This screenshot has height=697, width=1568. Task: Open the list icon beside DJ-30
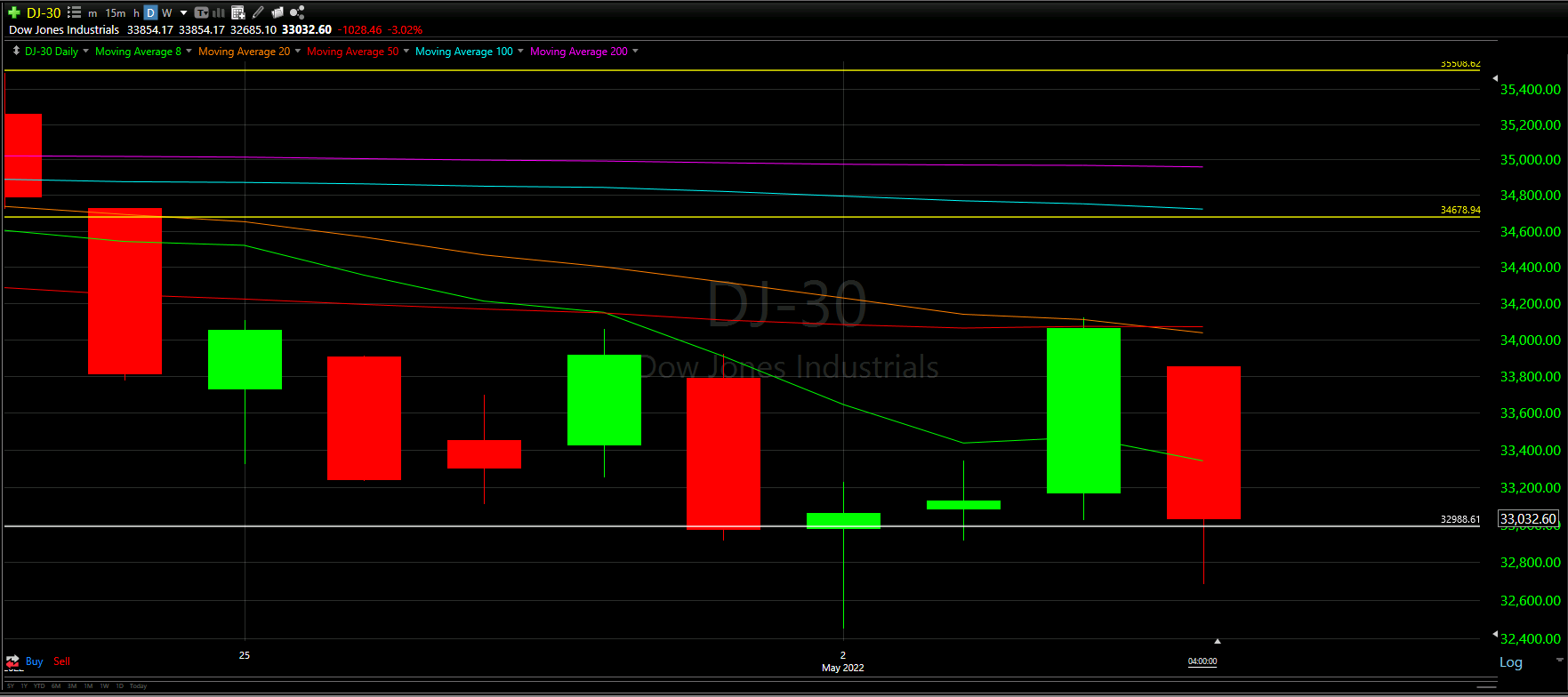pos(74,12)
